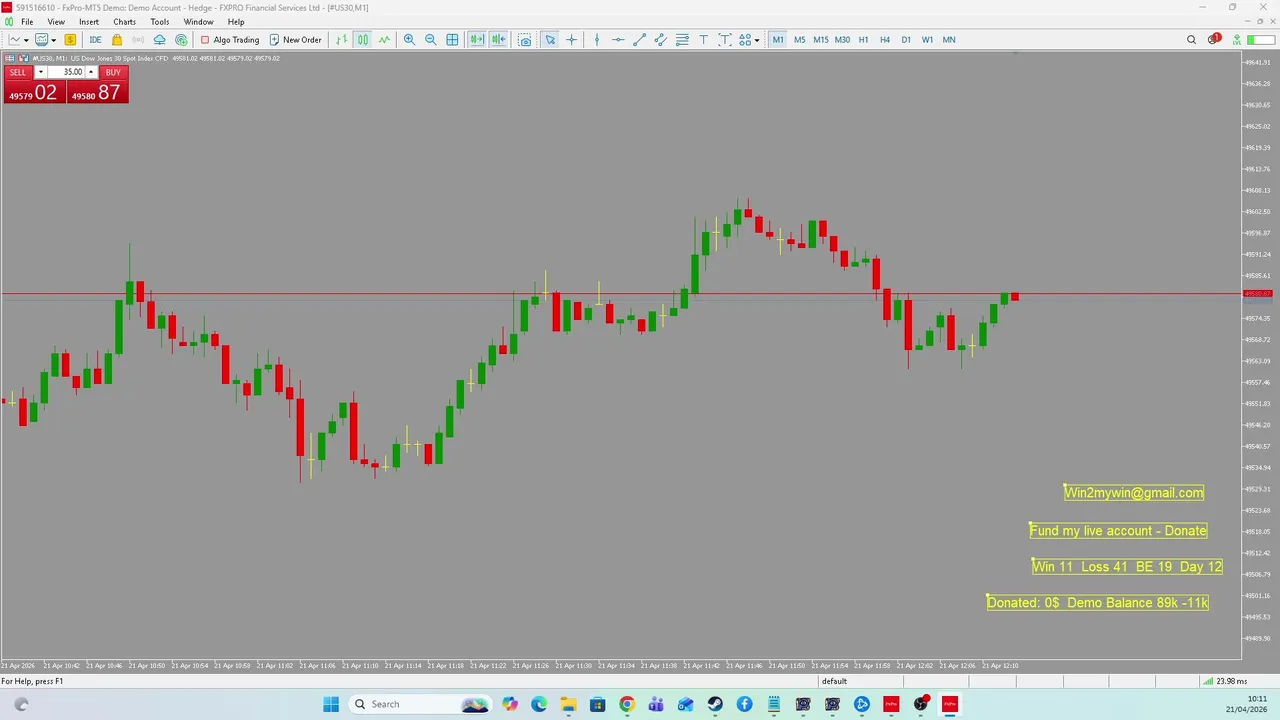This screenshot has width=1280, height=720.
Task: Click the Fund my live account label
Action: pyautogui.click(x=1118, y=530)
